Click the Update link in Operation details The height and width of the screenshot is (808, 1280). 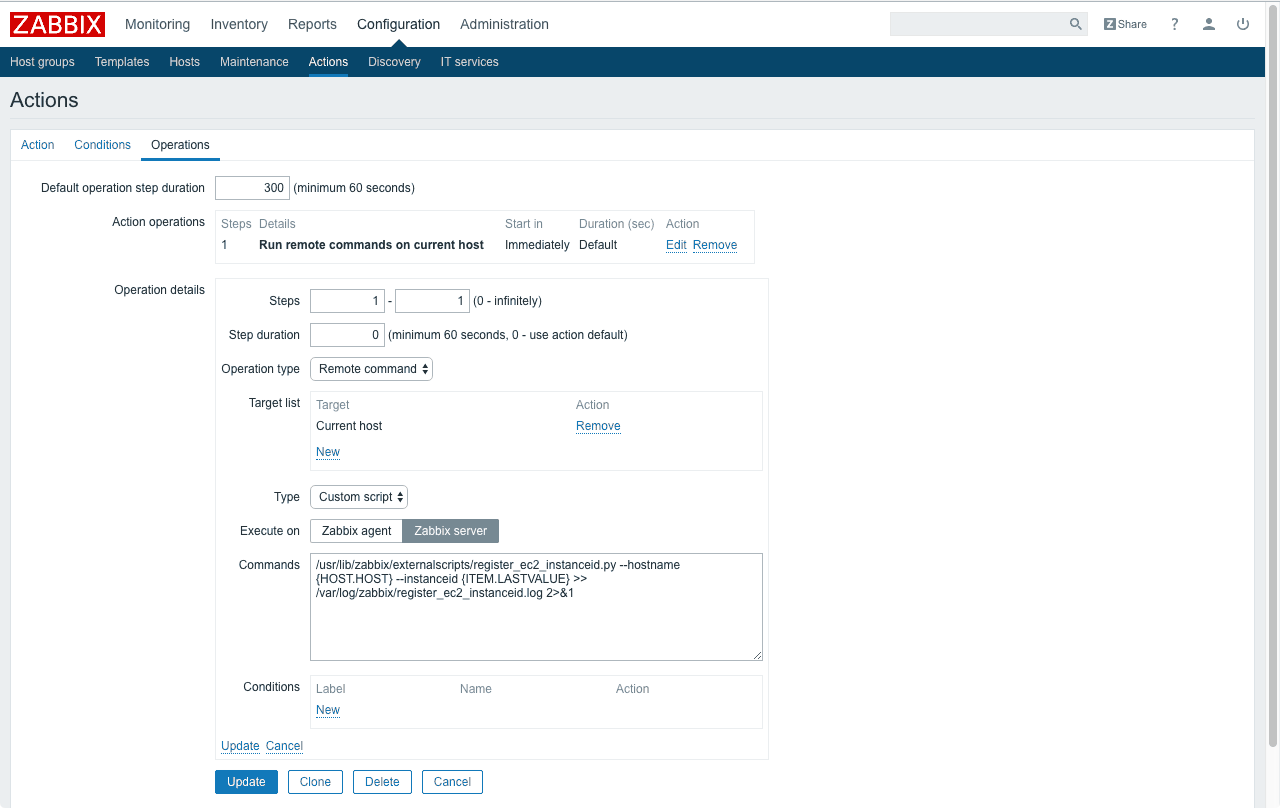(x=240, y=746)
